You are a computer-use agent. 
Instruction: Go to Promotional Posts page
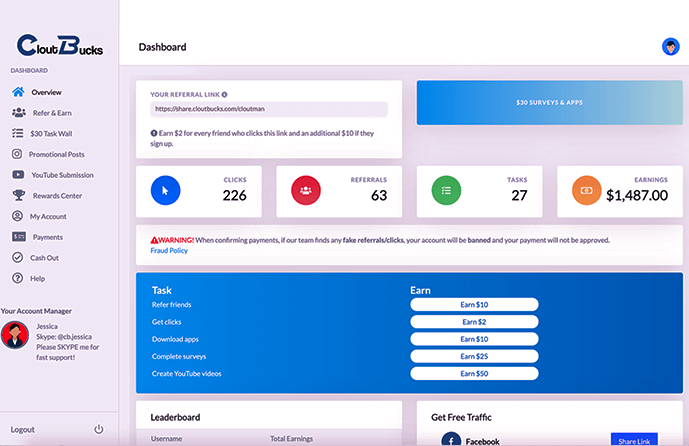(x=59, y=154)
